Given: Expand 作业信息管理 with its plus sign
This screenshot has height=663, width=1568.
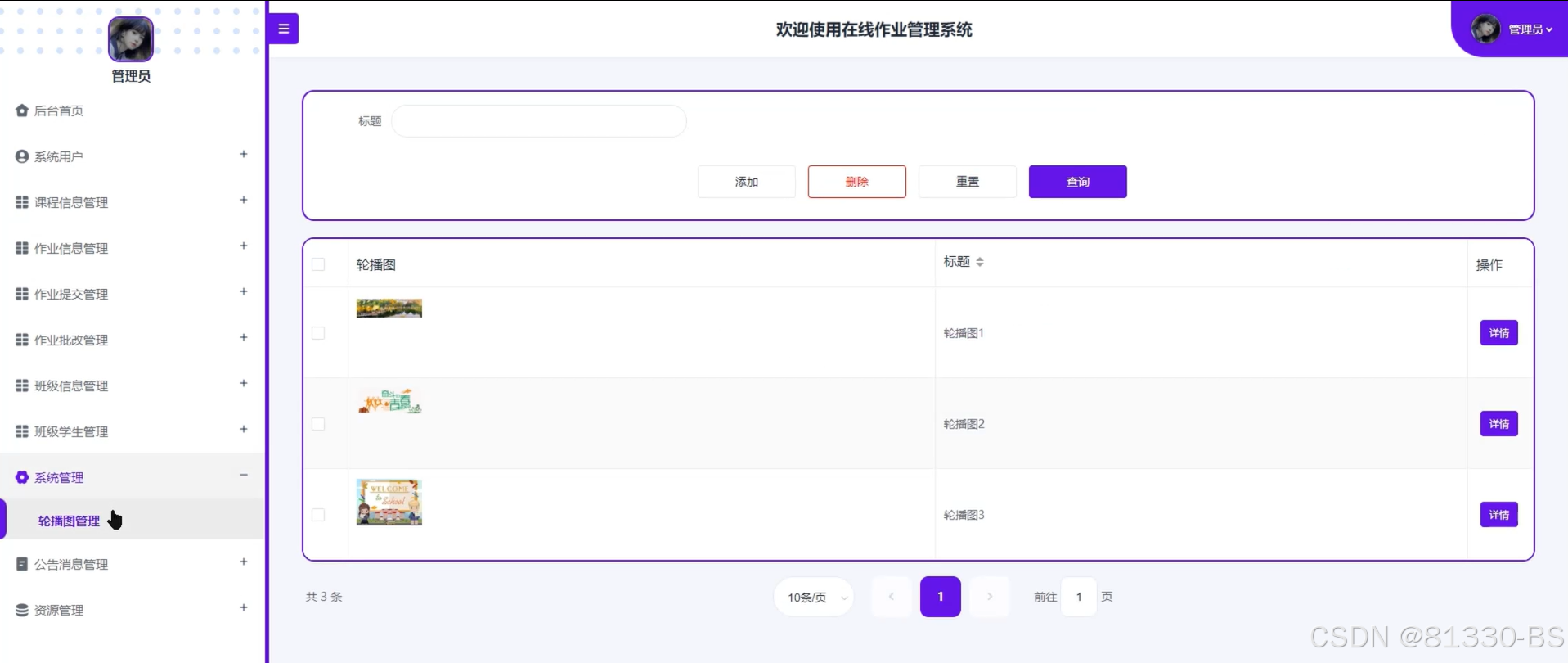Looking at the screenshot, I should [x=244, y=246].
